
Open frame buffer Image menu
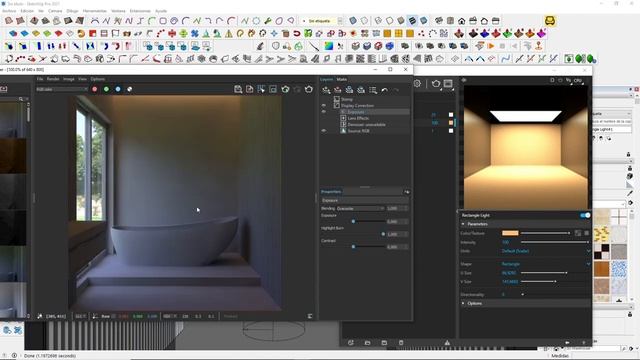point(69,79)
